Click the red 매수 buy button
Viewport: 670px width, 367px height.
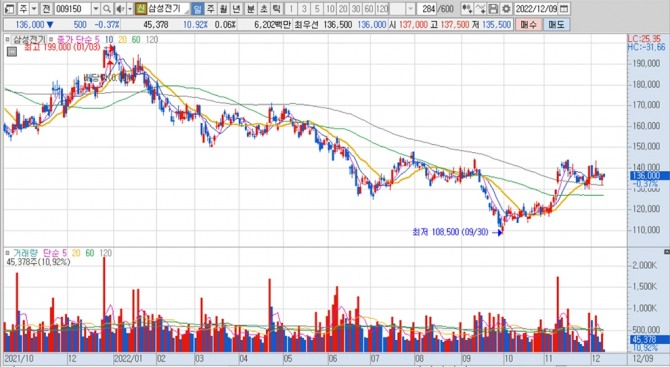pyautogui.click(x=528, y=25)
